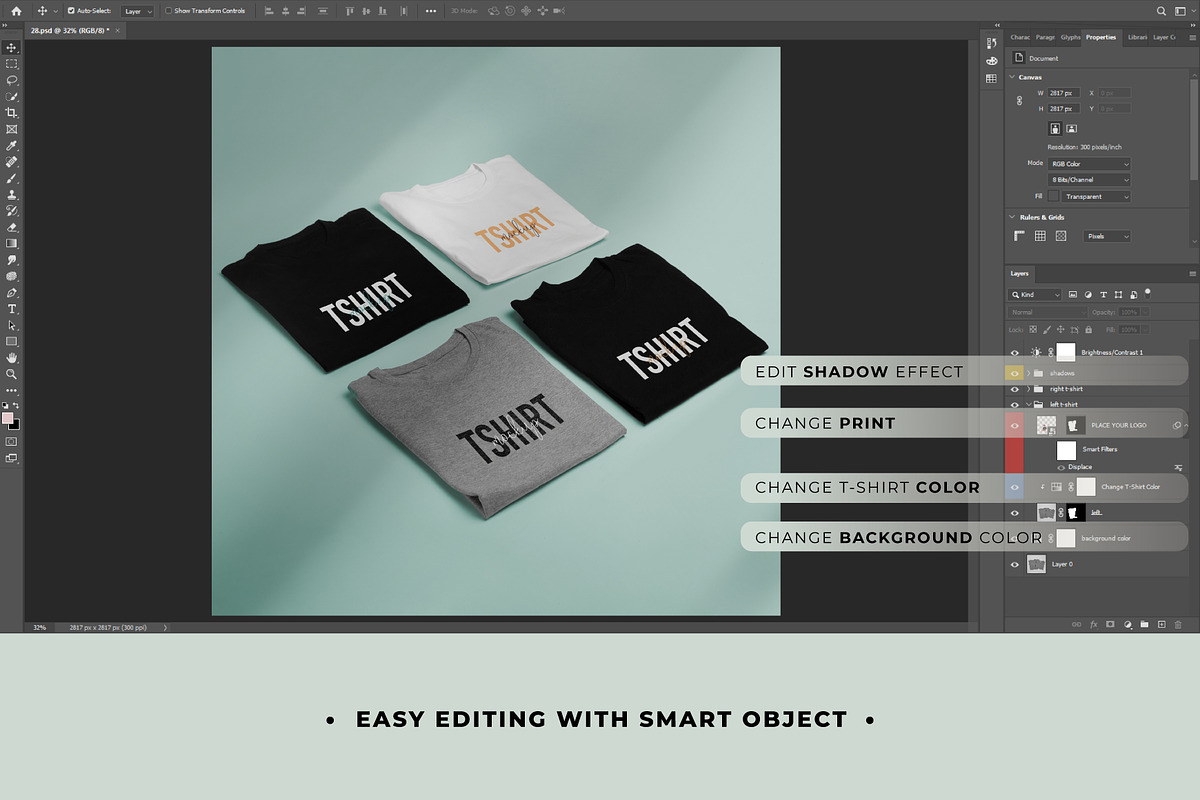Click the 32% zoom field in status bar

tap(40, 628)
